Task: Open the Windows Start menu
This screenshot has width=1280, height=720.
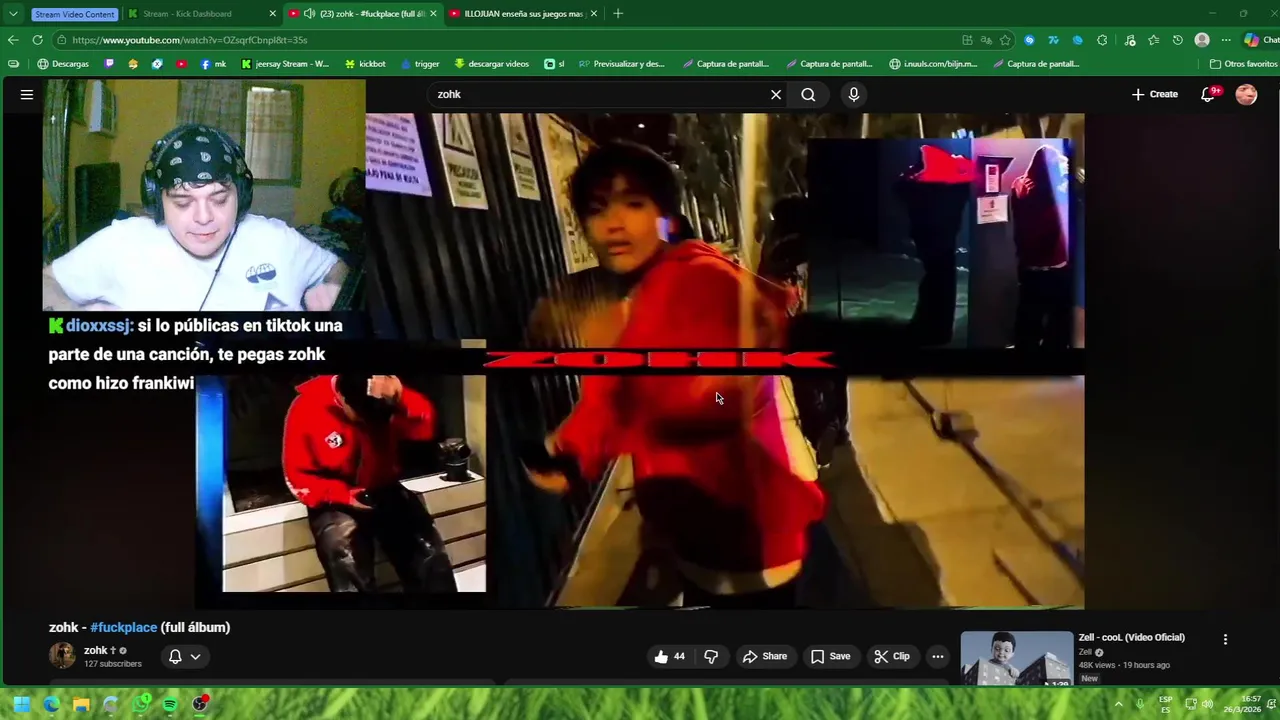Action: [21, 704]
